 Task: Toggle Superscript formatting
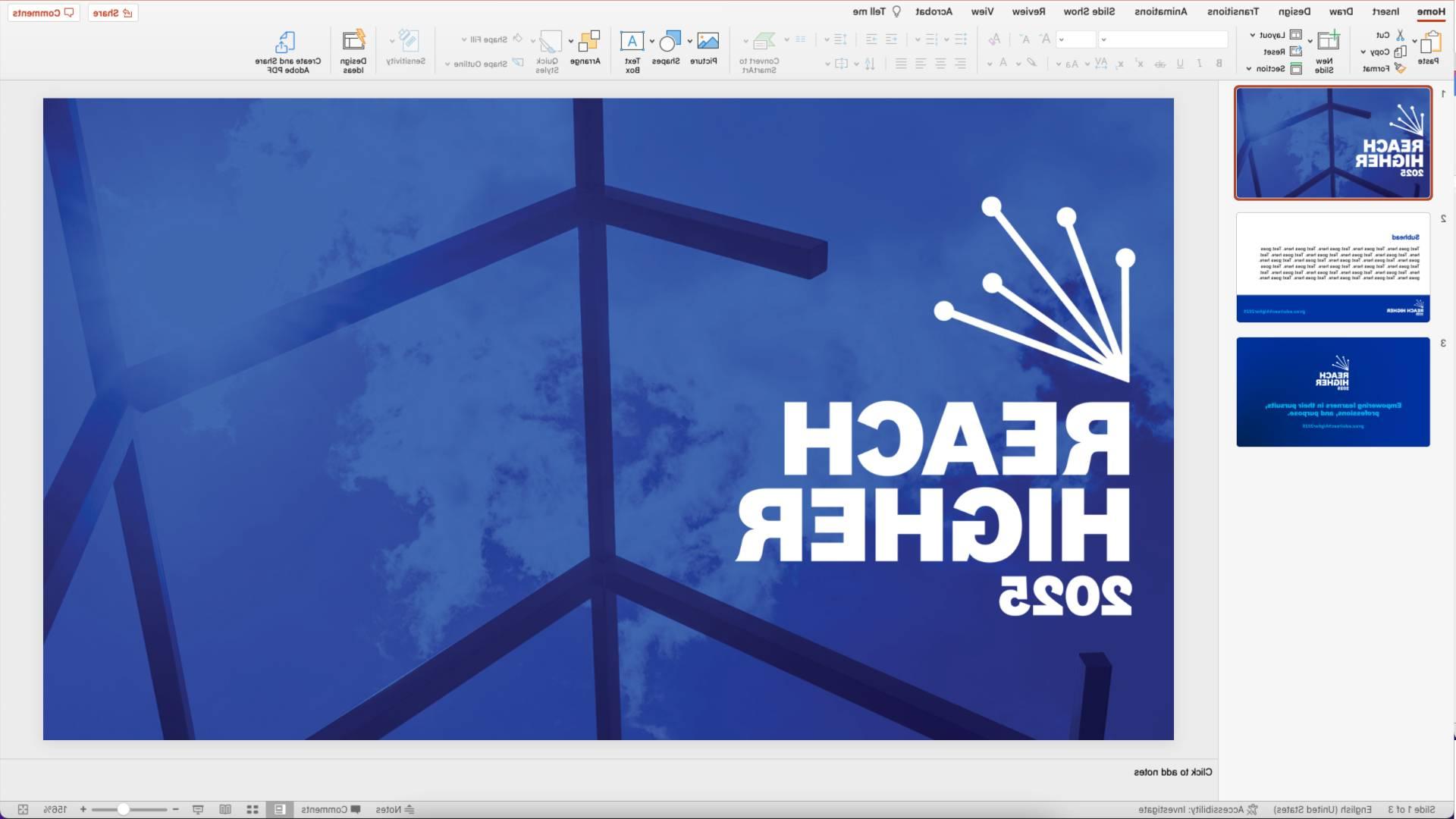(1139, 63)
